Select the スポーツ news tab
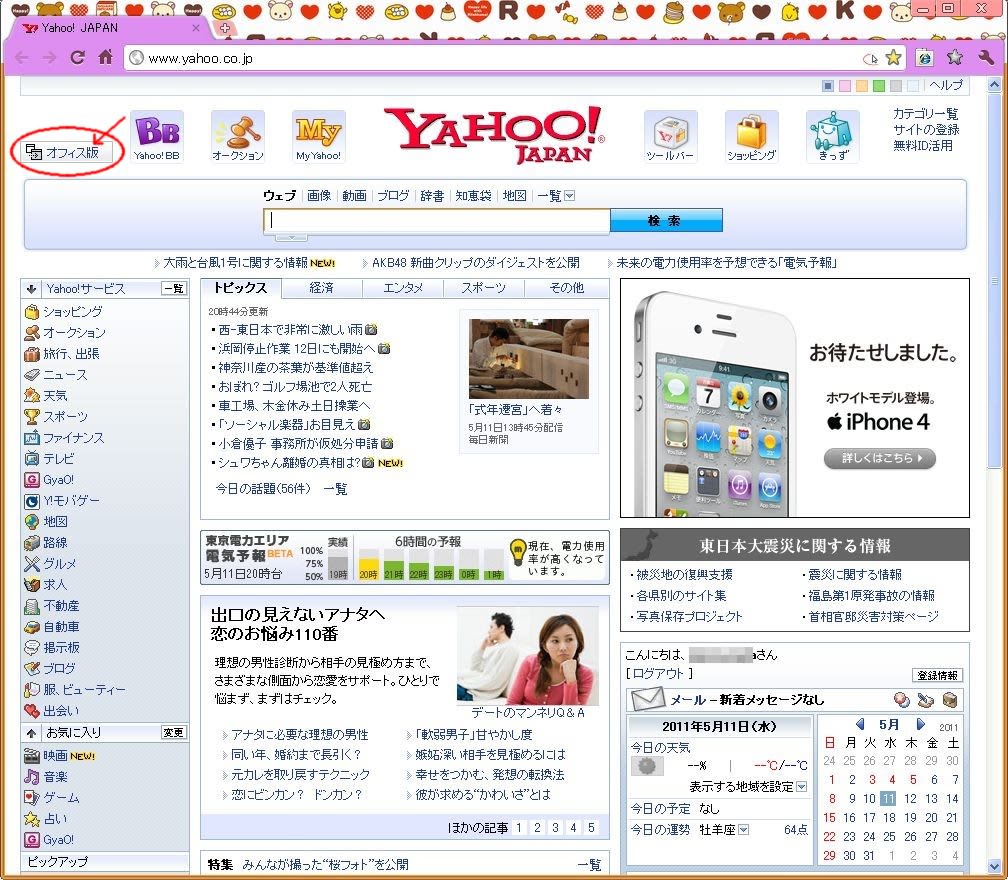This screenshot has height=880, width=1008. click(483, 288)
